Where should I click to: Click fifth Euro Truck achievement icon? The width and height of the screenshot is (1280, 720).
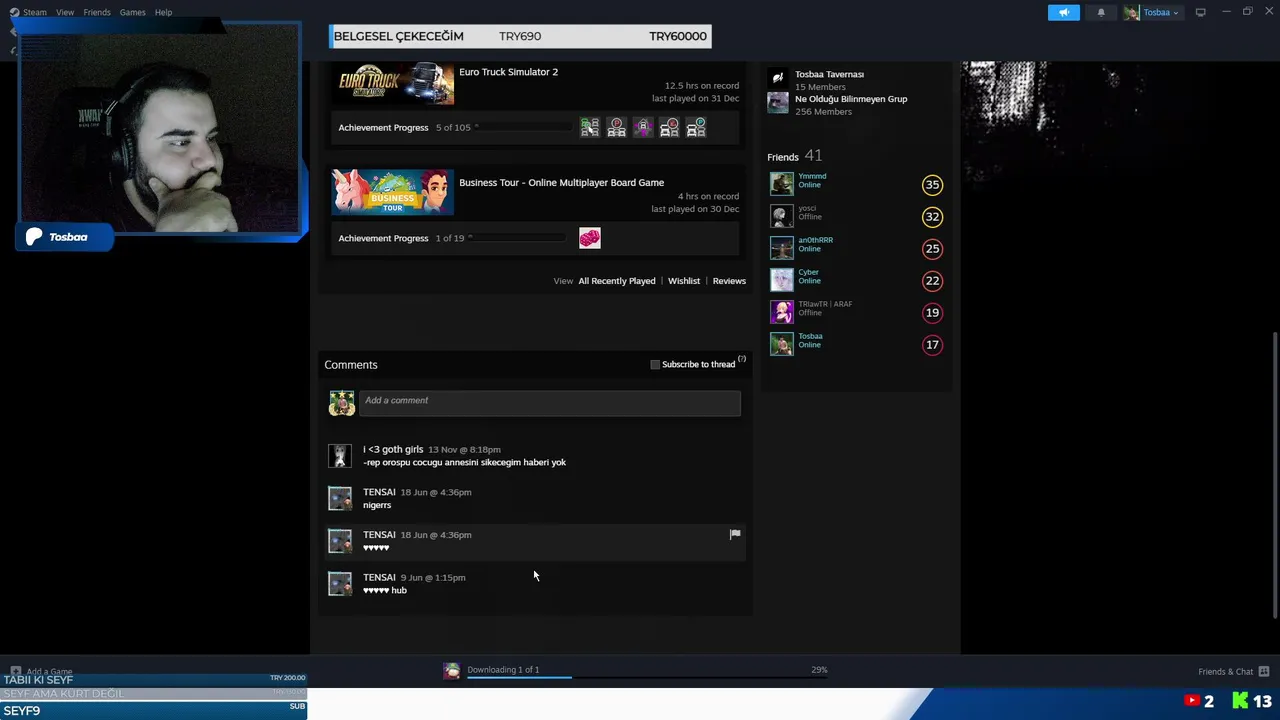point(696,127)
